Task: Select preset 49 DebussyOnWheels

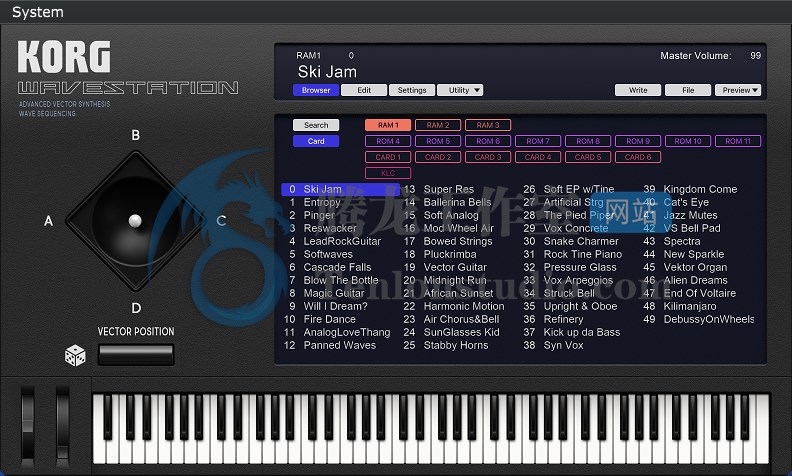Action: (701, 319)
